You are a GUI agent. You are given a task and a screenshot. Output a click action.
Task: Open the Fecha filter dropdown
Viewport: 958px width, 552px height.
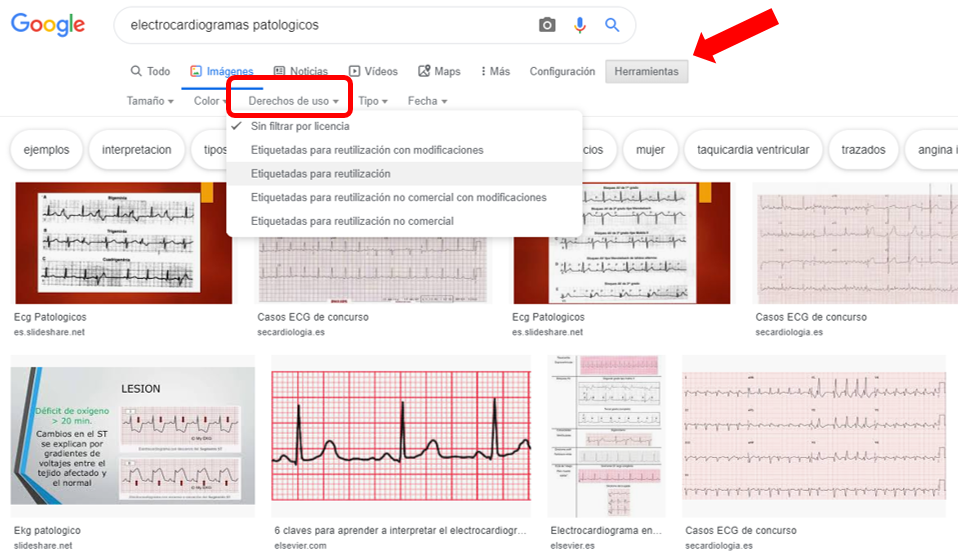pyautogui.click(x=428, y=101)
